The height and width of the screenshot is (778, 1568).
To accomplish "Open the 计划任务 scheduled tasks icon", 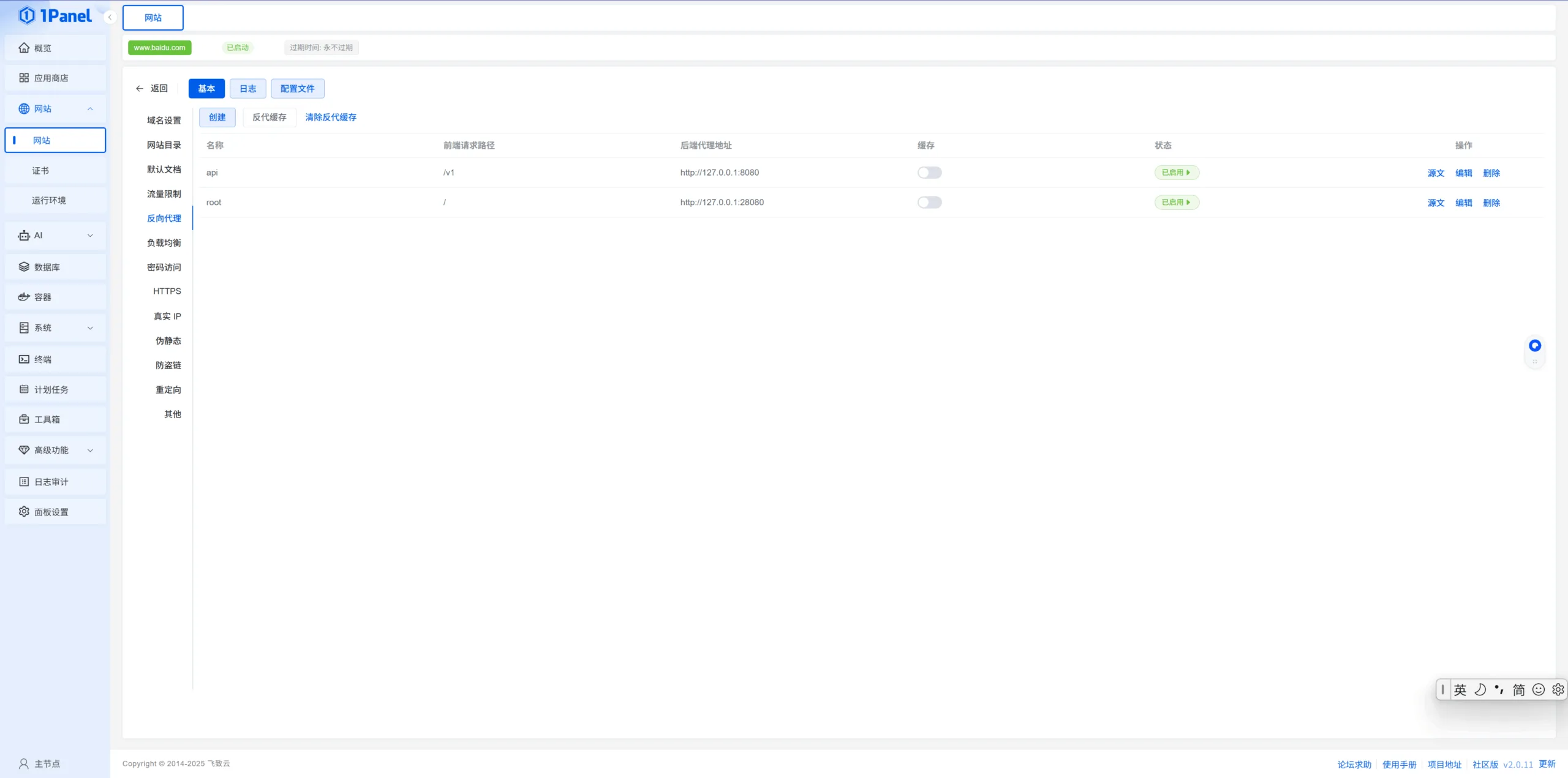I will coord(24,389).
